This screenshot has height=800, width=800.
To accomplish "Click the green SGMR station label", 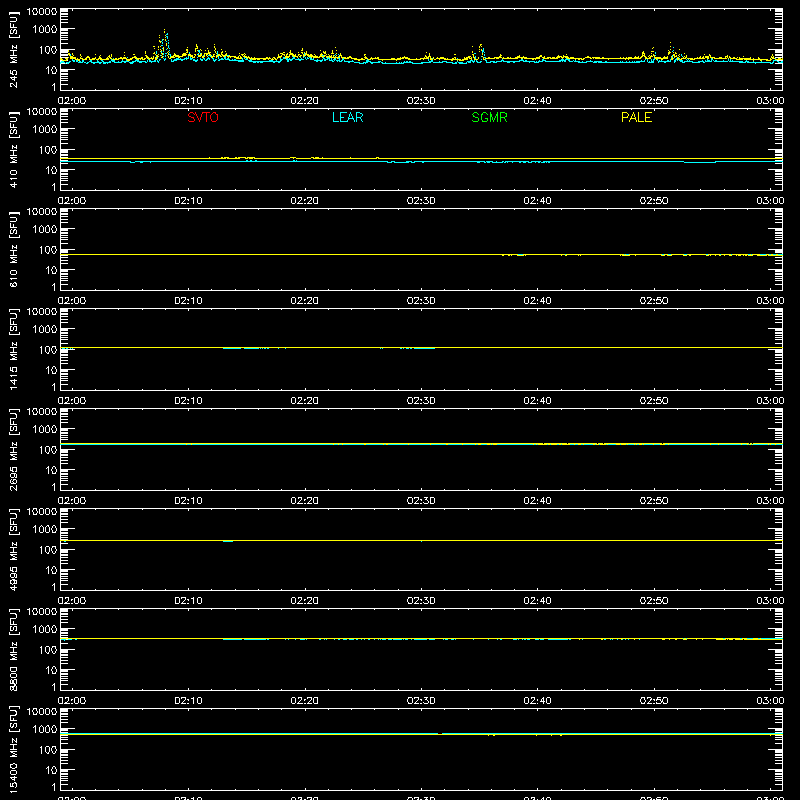I will click(489, 117).
